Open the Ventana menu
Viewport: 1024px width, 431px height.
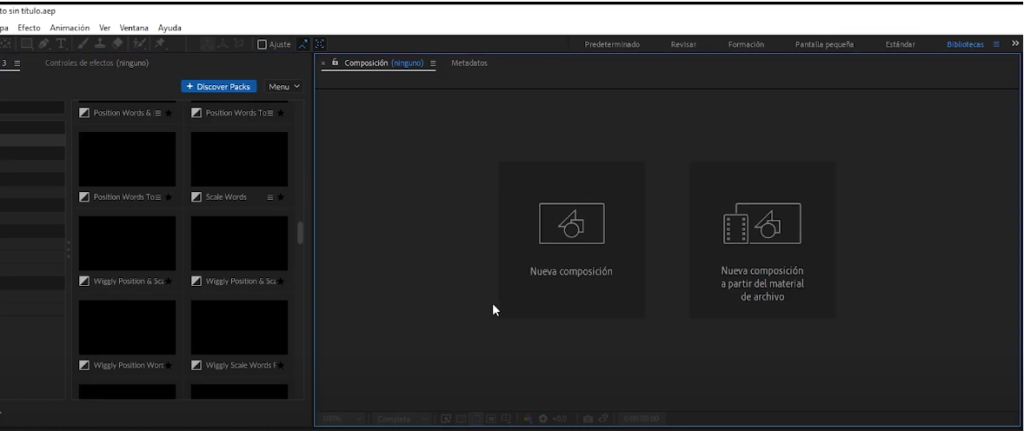tap(134, 28)
